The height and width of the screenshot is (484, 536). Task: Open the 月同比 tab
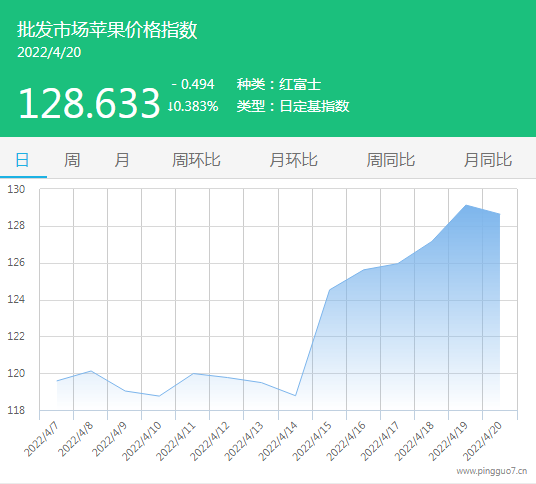point(488,160)
